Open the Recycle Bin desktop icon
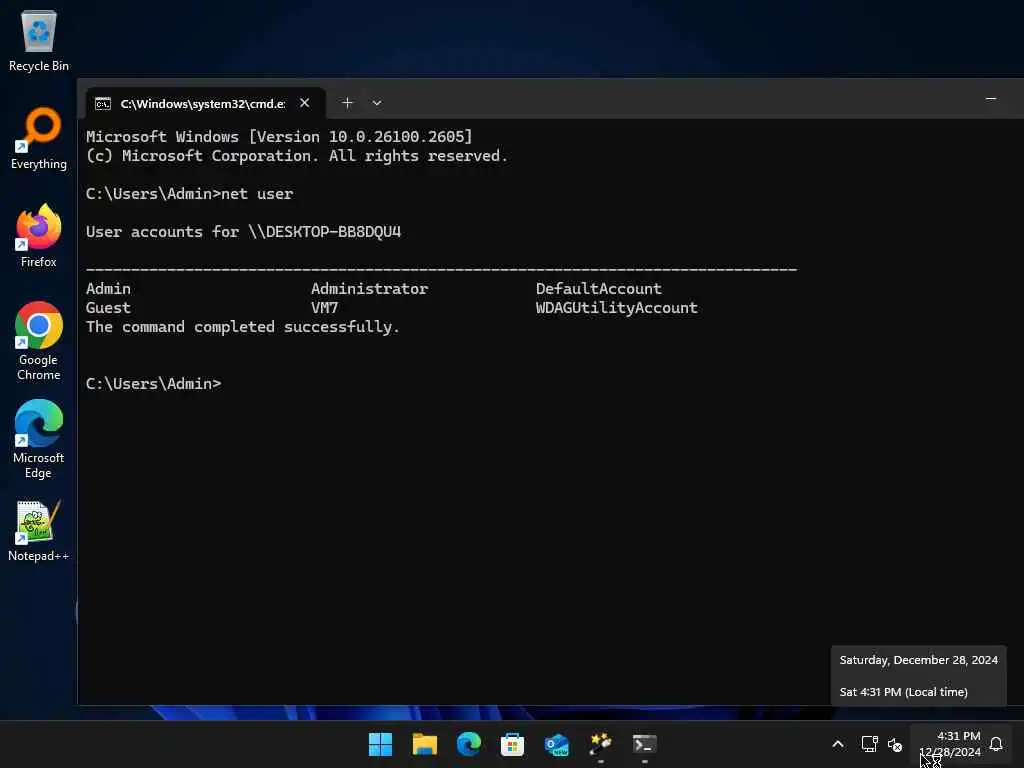 39,41
